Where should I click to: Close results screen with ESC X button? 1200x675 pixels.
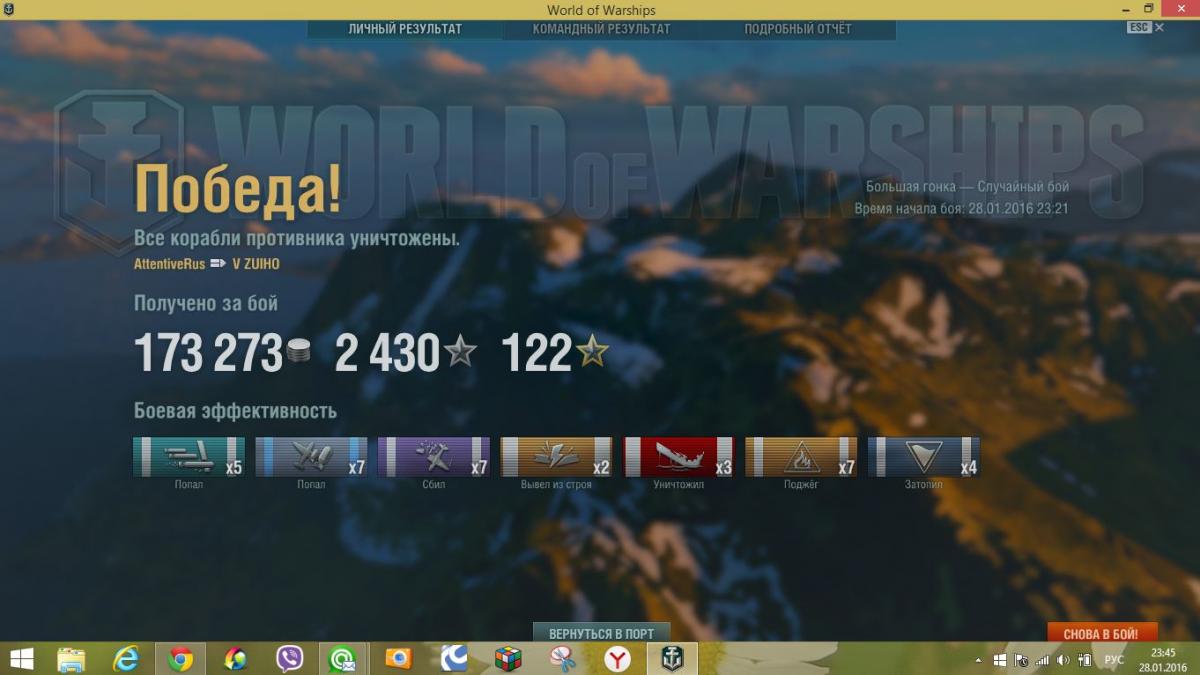1159,28
